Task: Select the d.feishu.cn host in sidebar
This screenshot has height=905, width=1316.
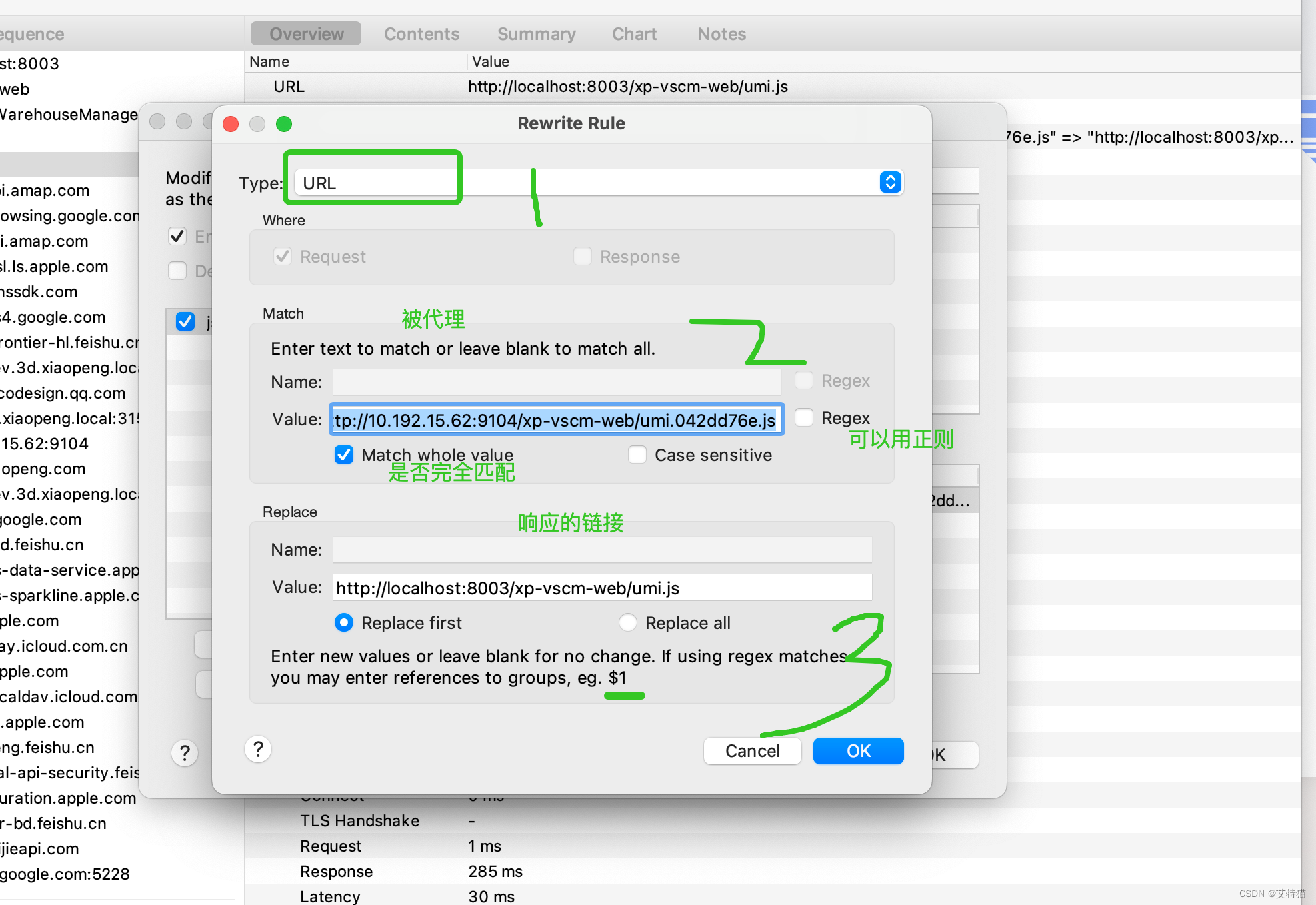Action: (x=42, y=545)
